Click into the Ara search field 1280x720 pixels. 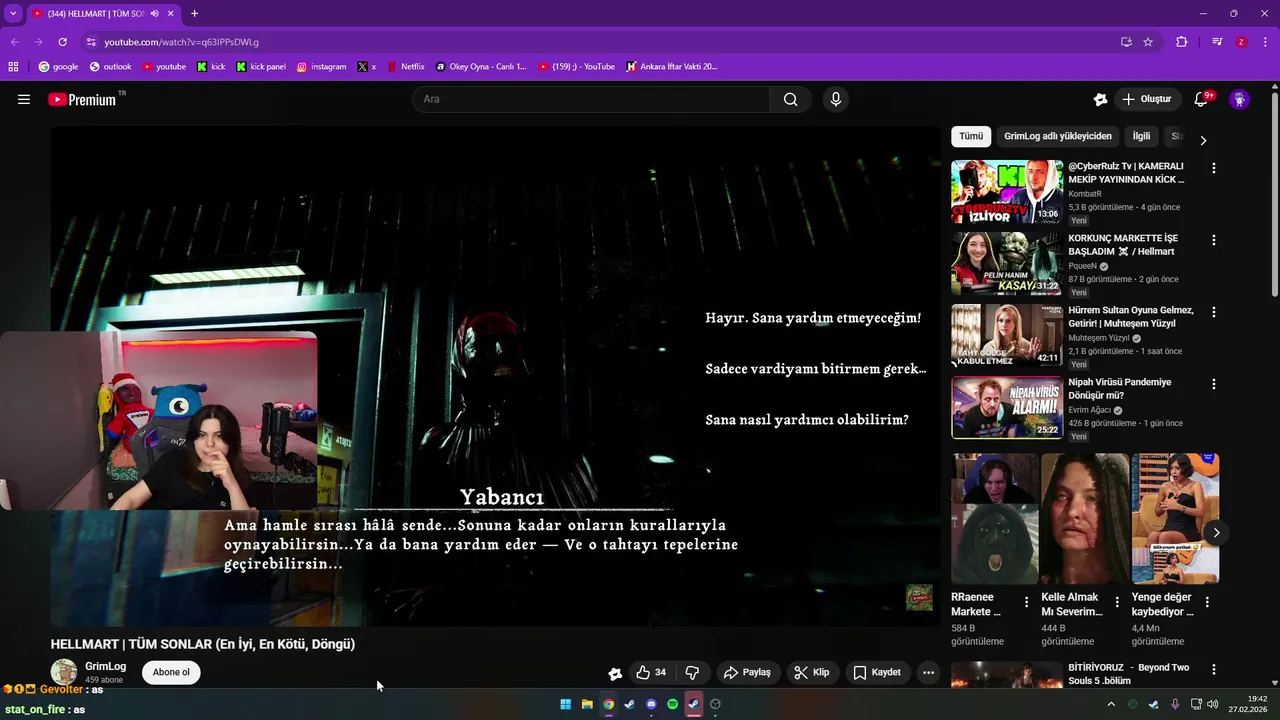(591, 99)
